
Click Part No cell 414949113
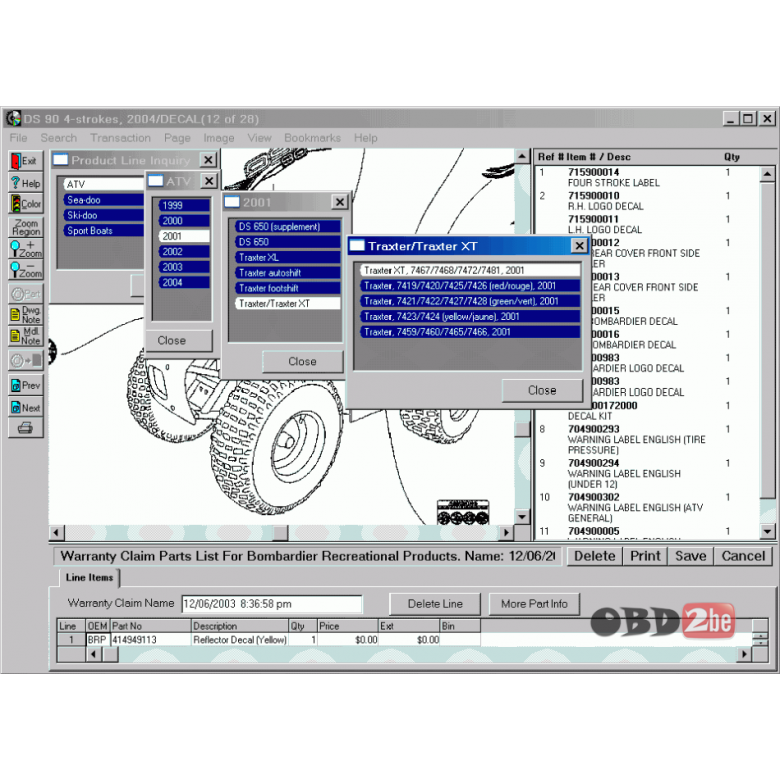coord(150,640)
